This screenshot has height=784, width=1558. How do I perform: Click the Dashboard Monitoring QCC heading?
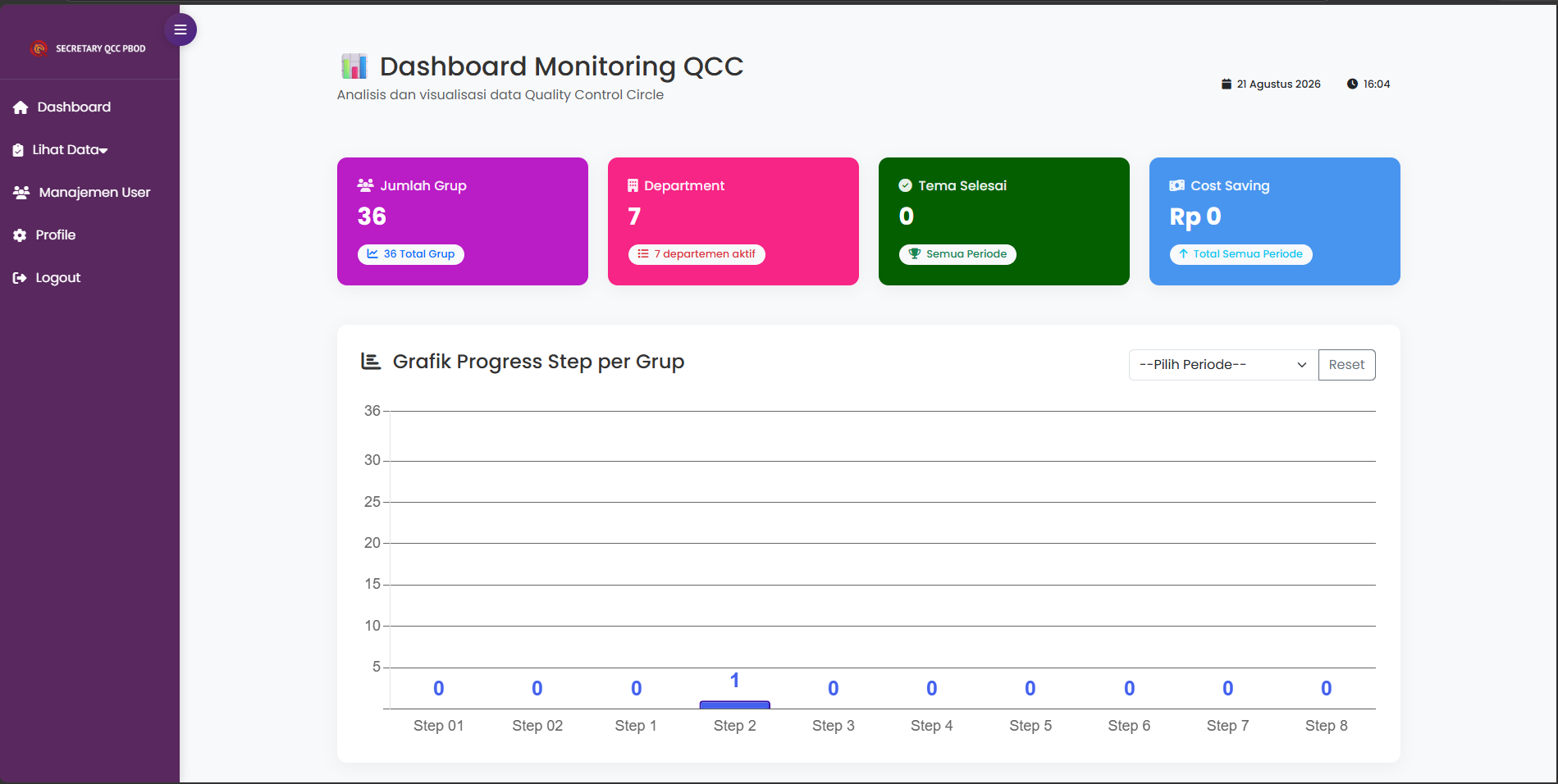tap(561, 66)
